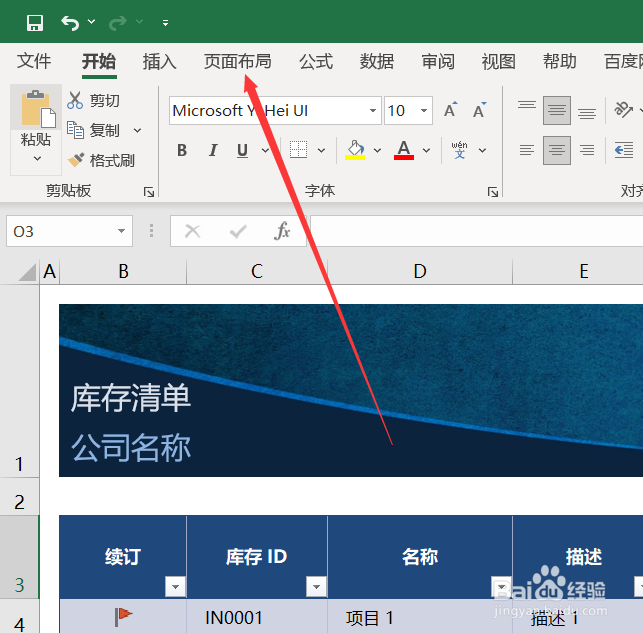This screenshot has width=643, height=633.
Task: Click the fx insert function icon
Action: click(x=282, y=231)
